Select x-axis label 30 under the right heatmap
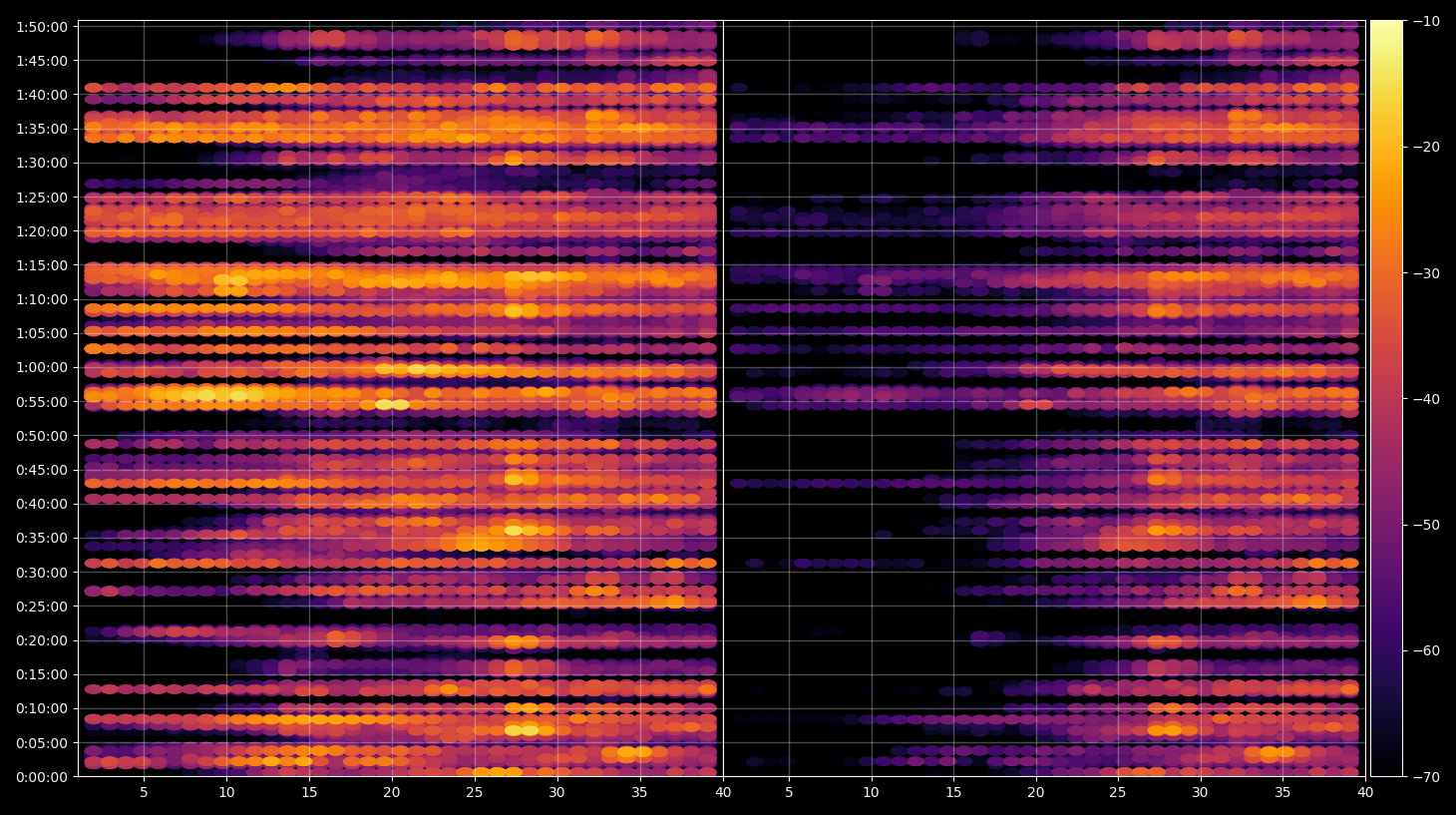Viewport: 1456px width, 815px height. coord(1200,793)
